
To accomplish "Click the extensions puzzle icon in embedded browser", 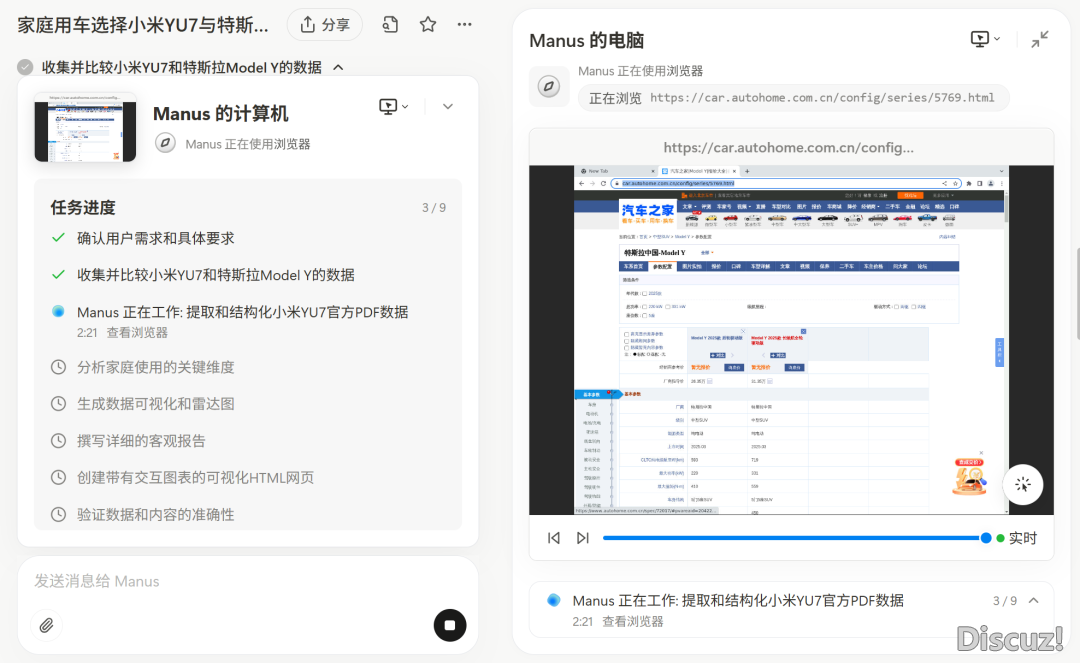I will pyautogui.click(x=969, y=184).
